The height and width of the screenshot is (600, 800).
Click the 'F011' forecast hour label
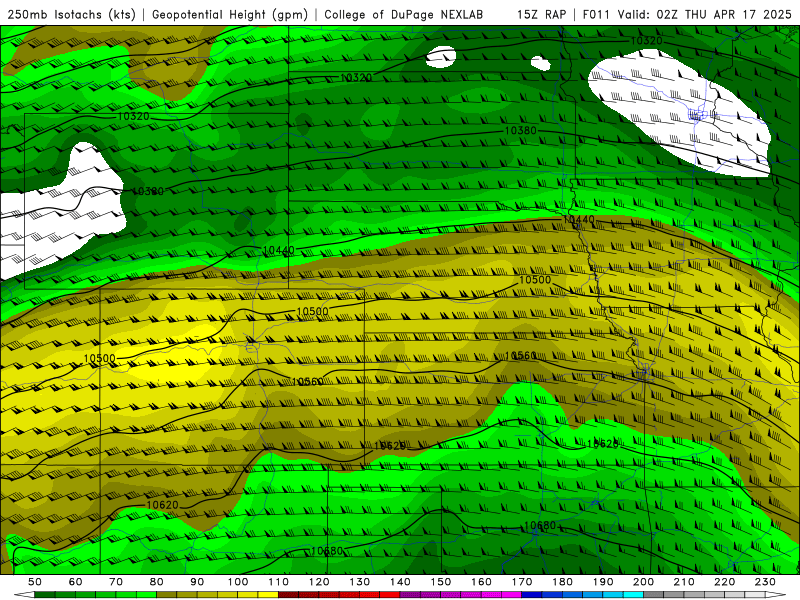[596, 14]
